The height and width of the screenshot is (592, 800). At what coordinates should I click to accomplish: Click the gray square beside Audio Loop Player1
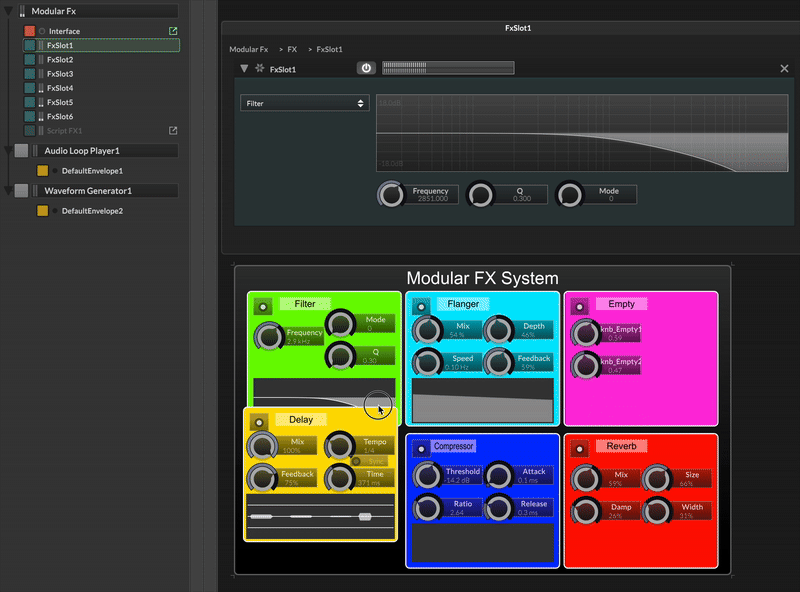21,151
